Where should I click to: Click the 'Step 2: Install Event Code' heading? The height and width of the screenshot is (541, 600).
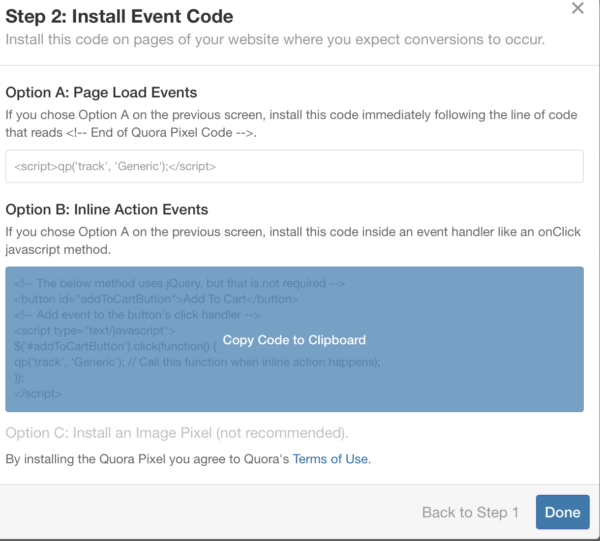pos(119,16)
